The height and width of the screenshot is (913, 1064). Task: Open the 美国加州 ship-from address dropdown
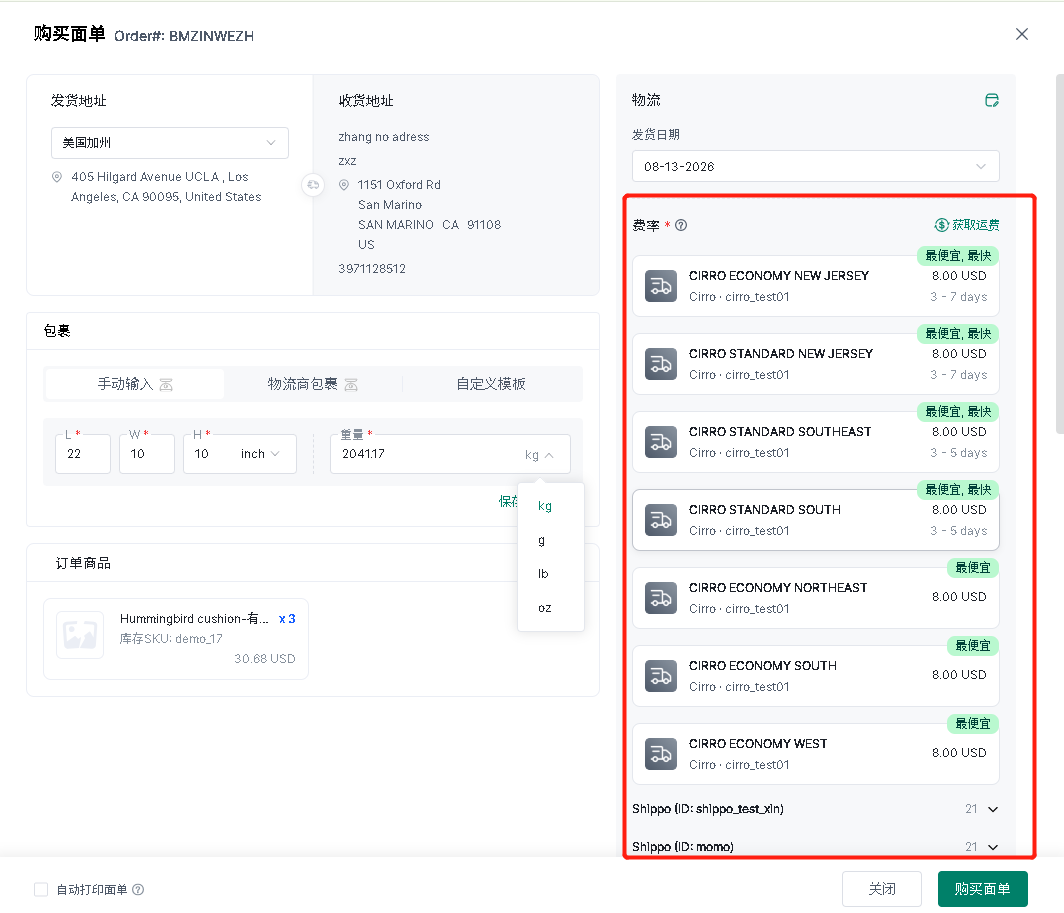point(170,143)
